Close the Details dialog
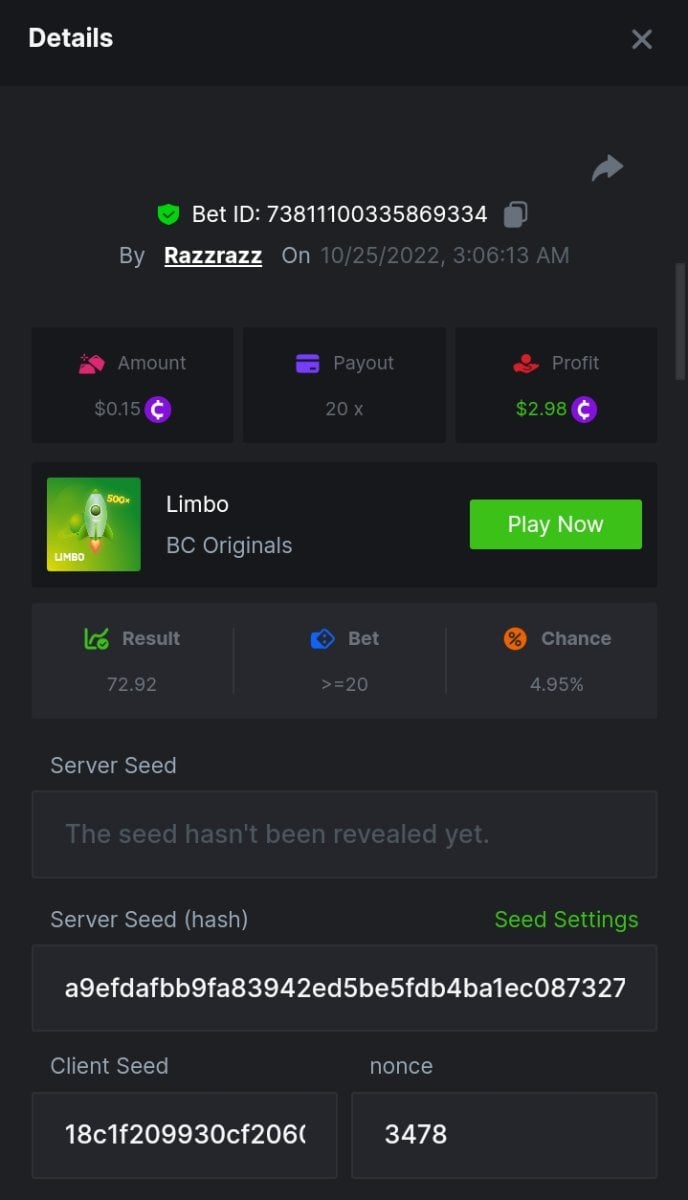 [x=642, y=39]
